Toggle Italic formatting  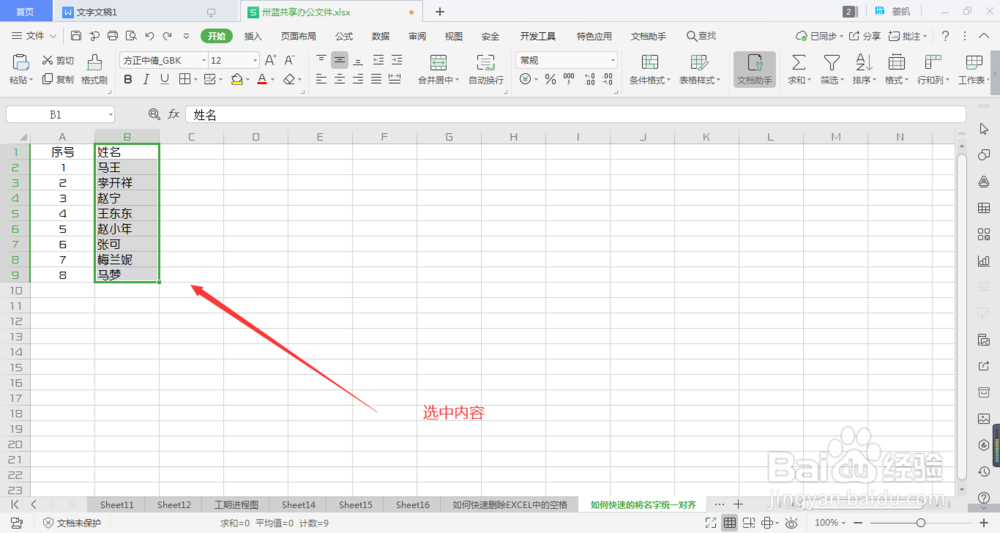point(146,79)
